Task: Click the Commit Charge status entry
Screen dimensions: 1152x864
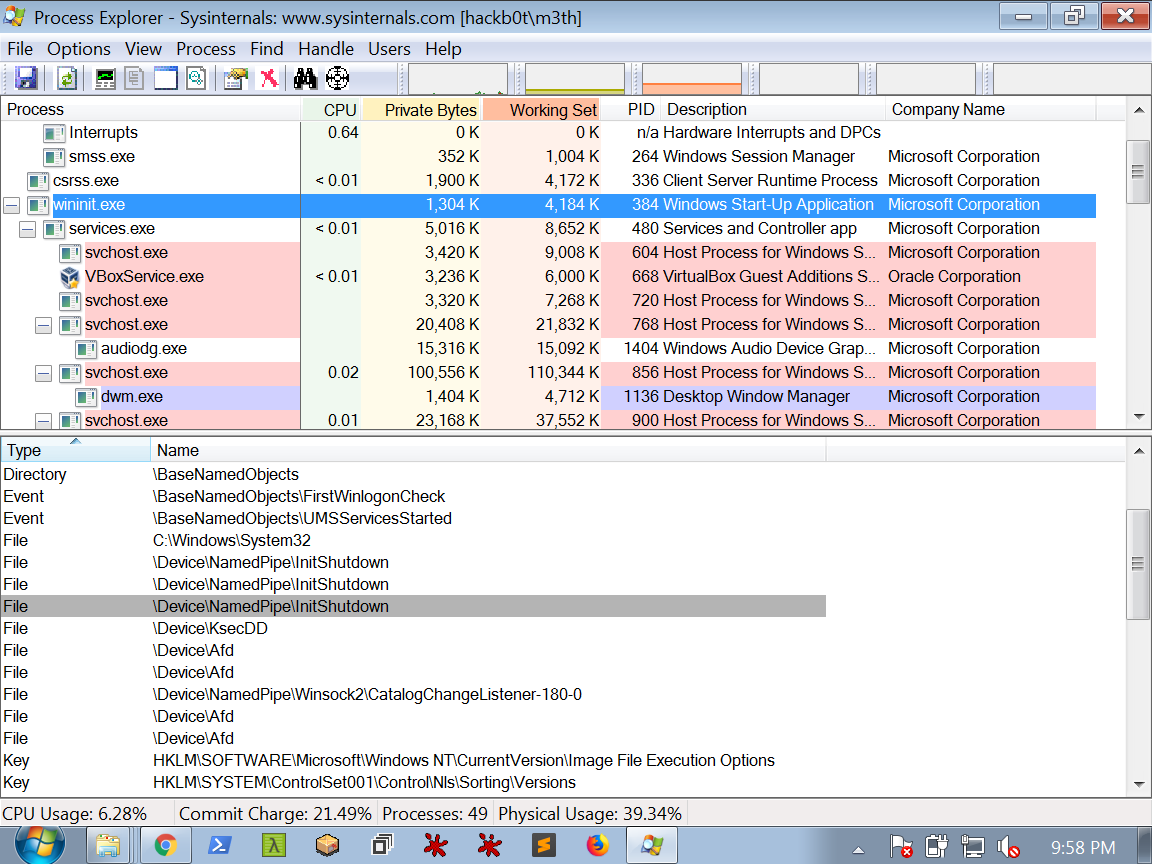Action: [x=276, y=814]
